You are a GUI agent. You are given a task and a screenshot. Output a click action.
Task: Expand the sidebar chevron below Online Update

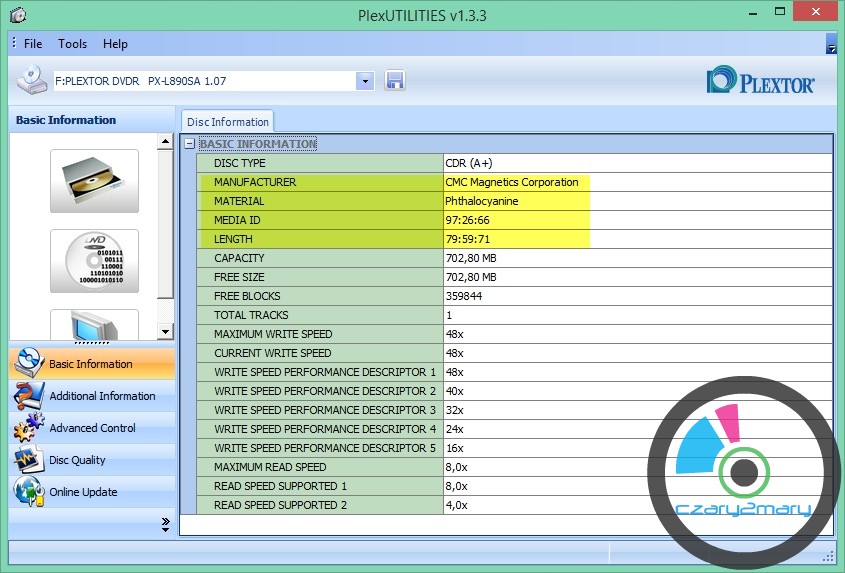coord(165,523)
